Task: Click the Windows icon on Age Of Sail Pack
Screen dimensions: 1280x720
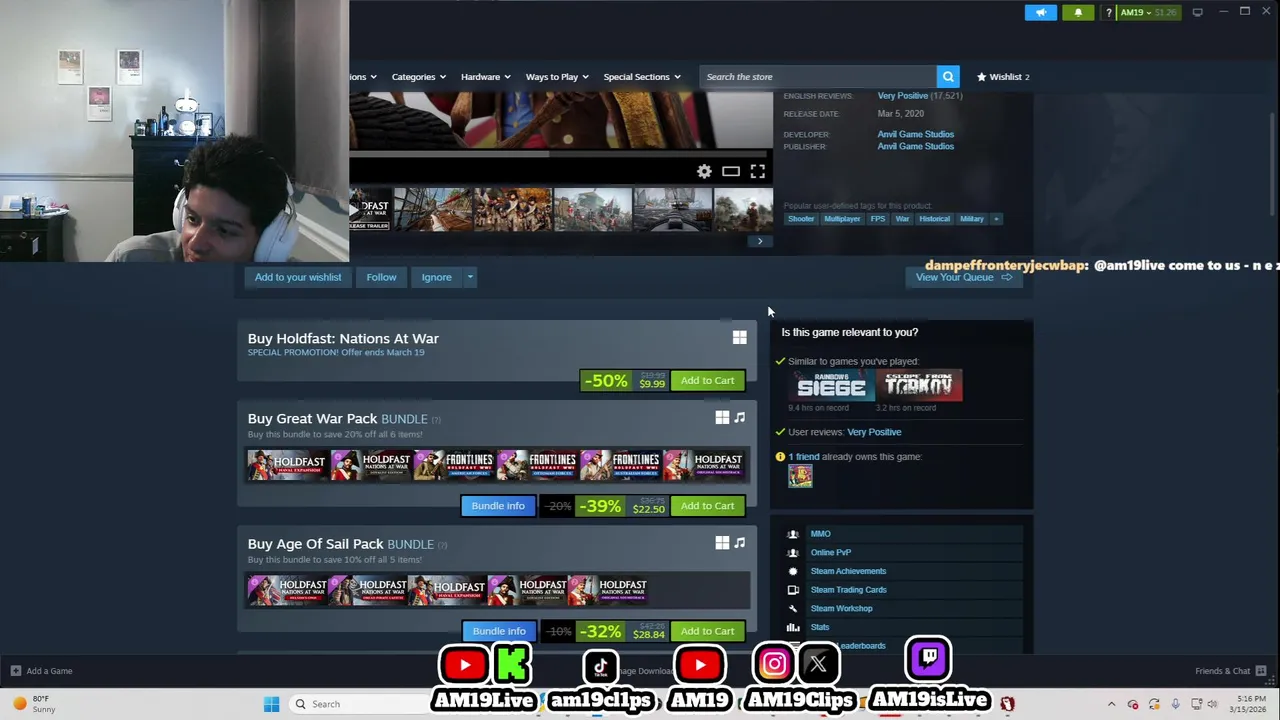Action: pyautogui.click(x=722, y=543)
